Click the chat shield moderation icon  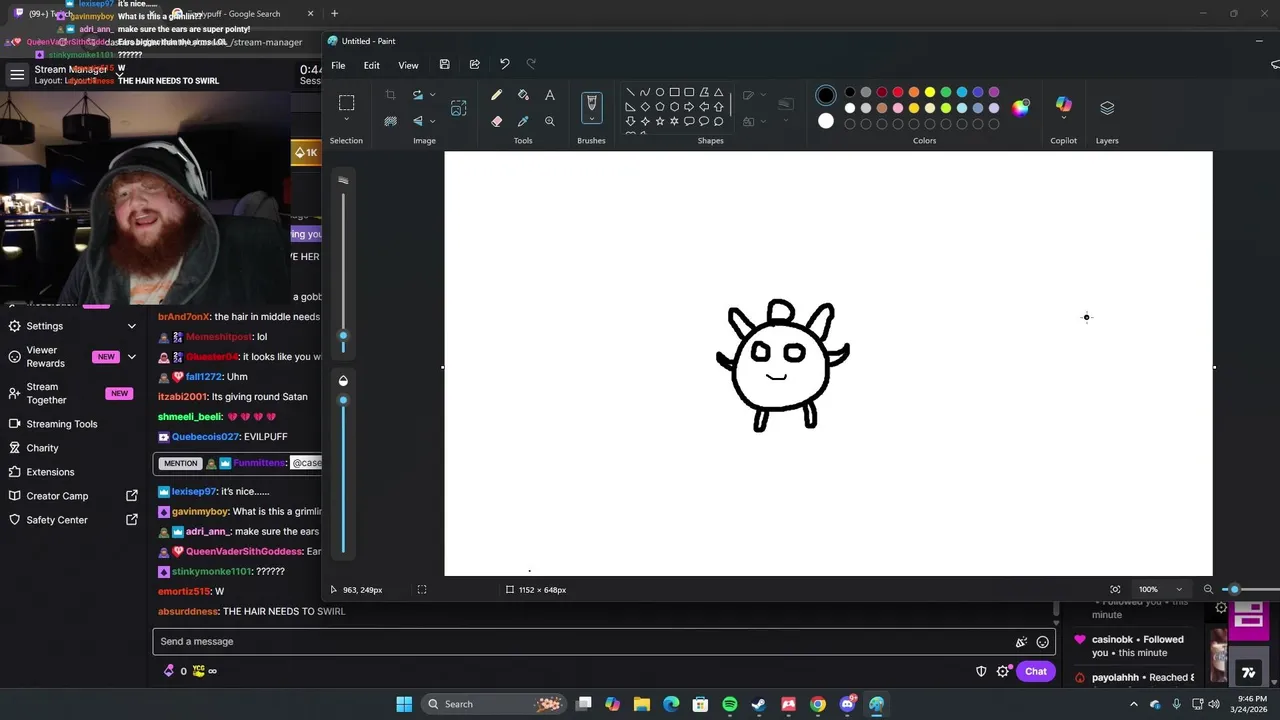(981, 671)
